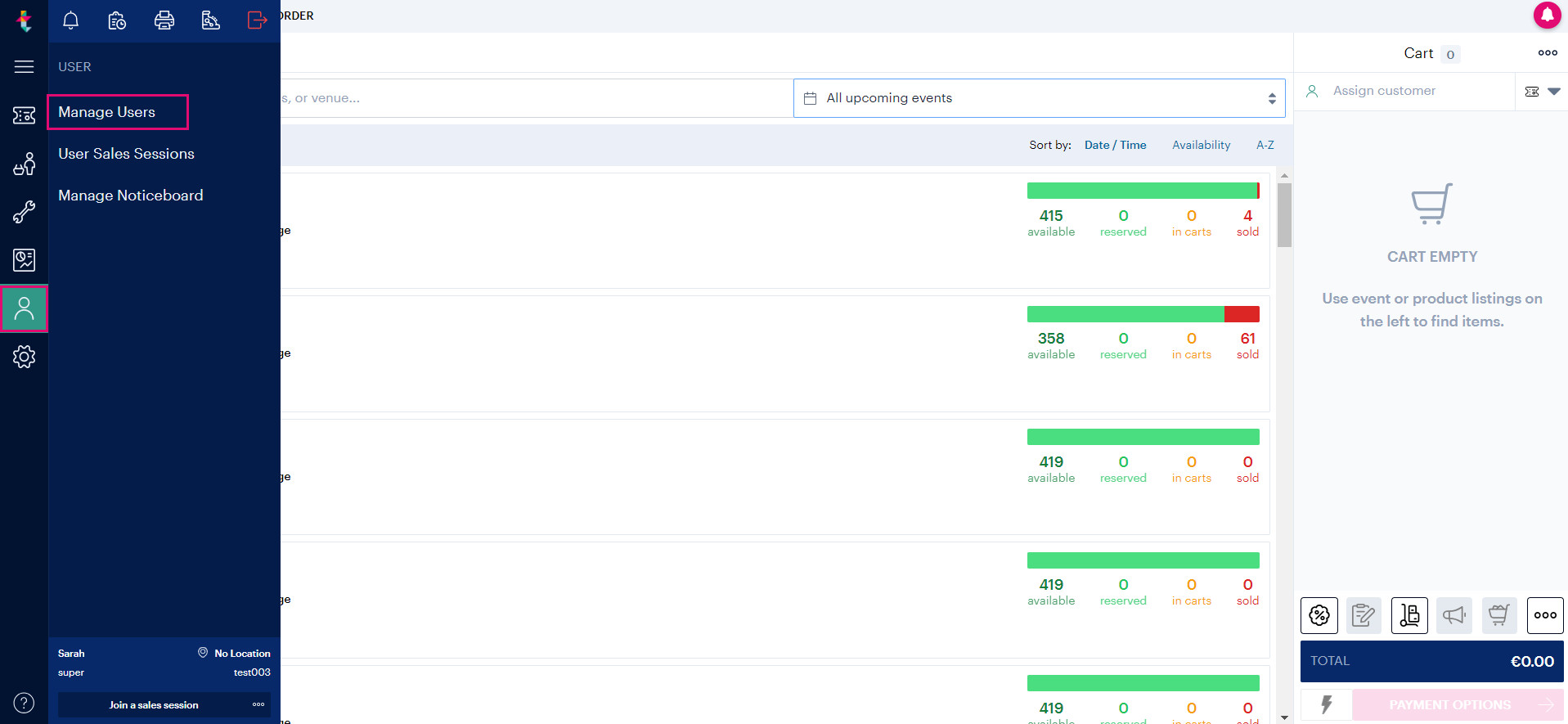The width and height of the screenshot is (1568, 724).
Task: Click the TOTAL €0.00 bar
Action: (1431, 661)
